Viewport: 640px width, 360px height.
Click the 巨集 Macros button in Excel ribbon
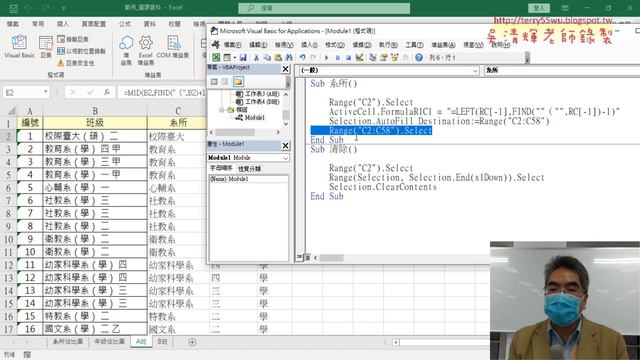(x=45, y=47)
